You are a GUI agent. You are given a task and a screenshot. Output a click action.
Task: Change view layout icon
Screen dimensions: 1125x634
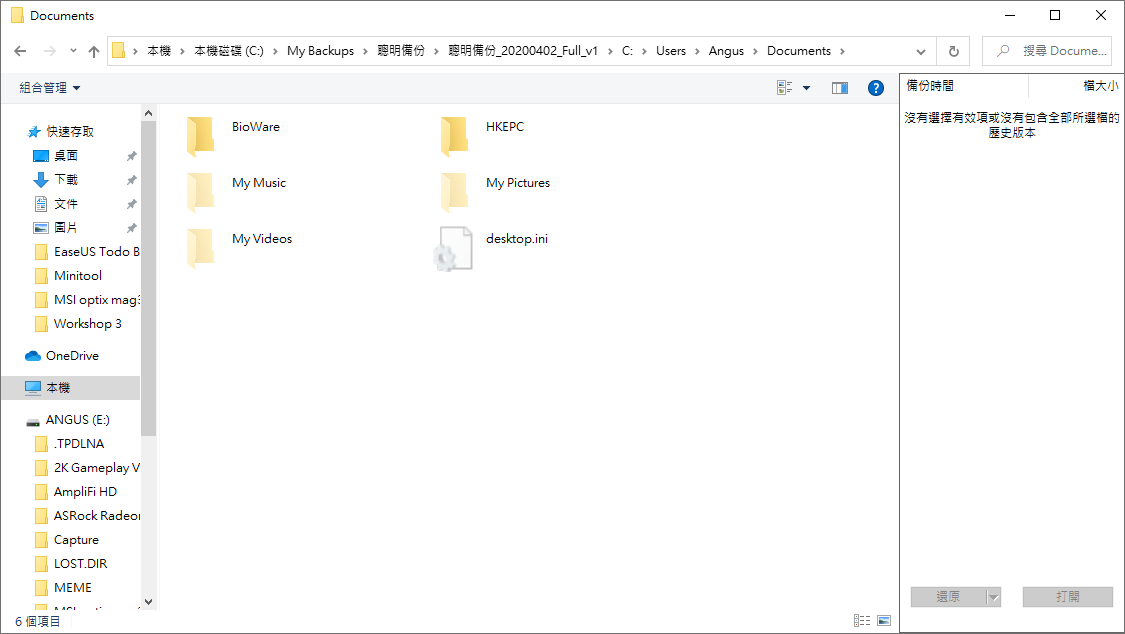click(x=784, y=87)
